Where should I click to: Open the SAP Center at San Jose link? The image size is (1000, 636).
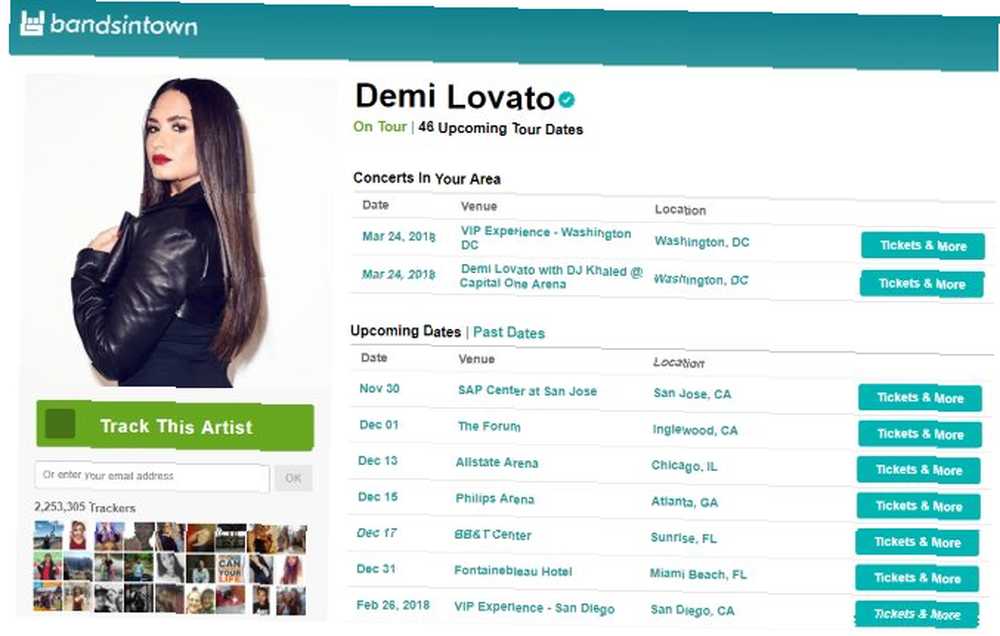(x=527, y=390)
